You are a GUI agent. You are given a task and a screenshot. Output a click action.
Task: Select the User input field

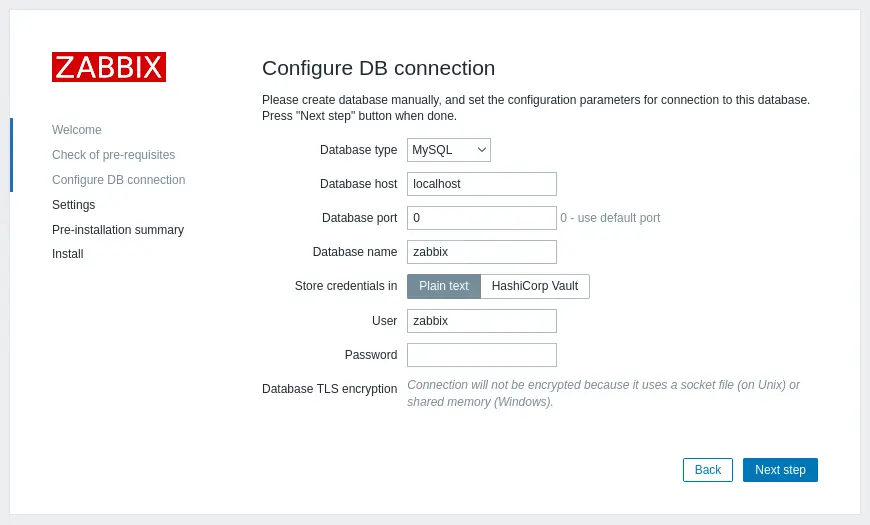pyautogui.click(x=481, y=321)
